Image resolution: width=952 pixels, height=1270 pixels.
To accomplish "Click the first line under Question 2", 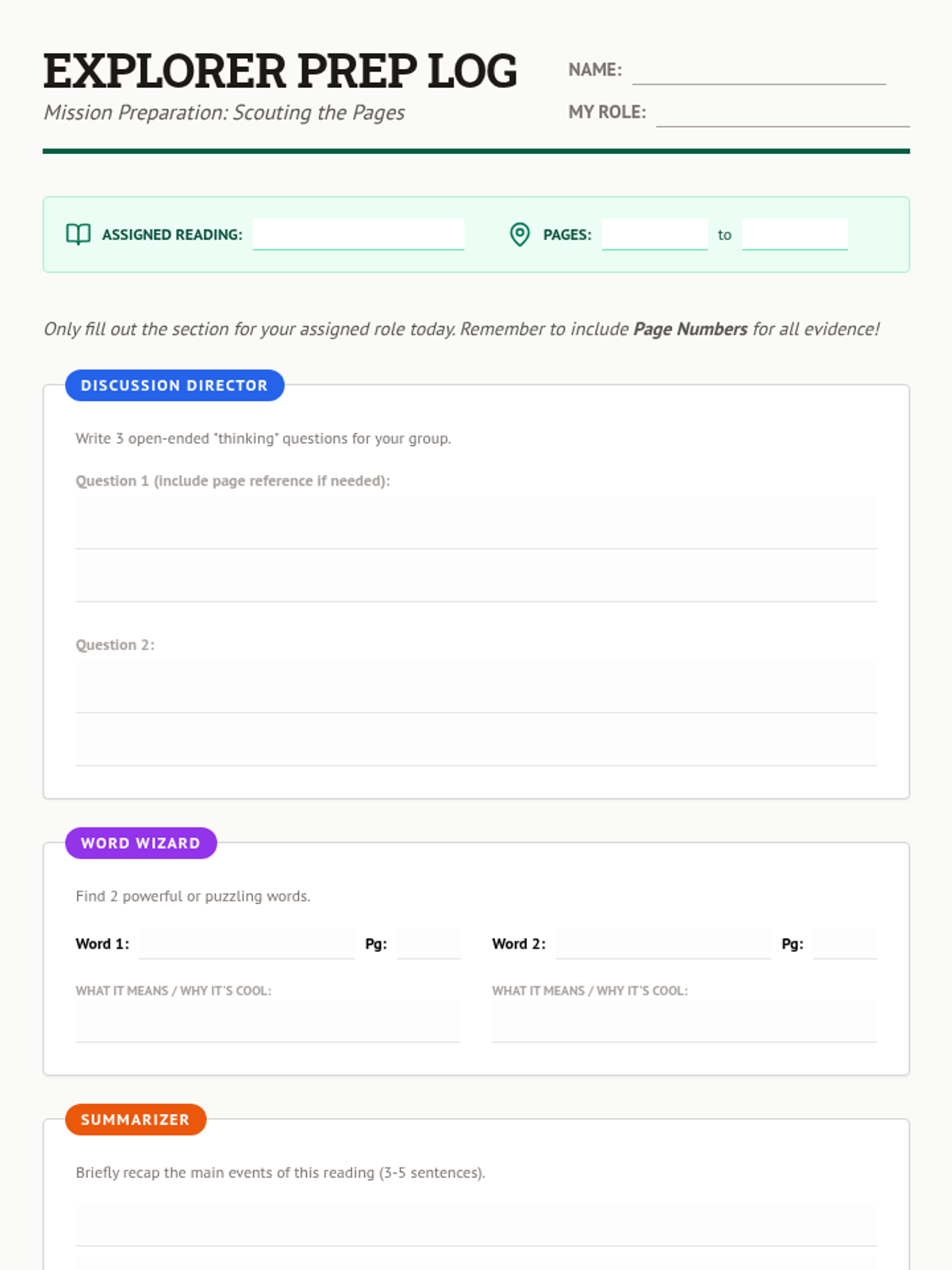I will point(476,687).
